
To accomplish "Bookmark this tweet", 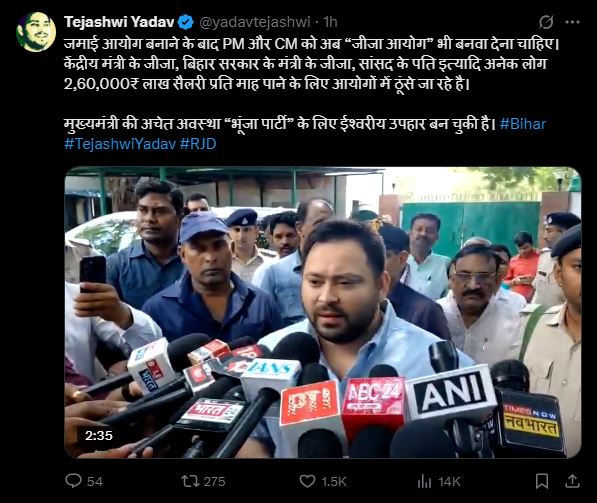I will 541,481.
